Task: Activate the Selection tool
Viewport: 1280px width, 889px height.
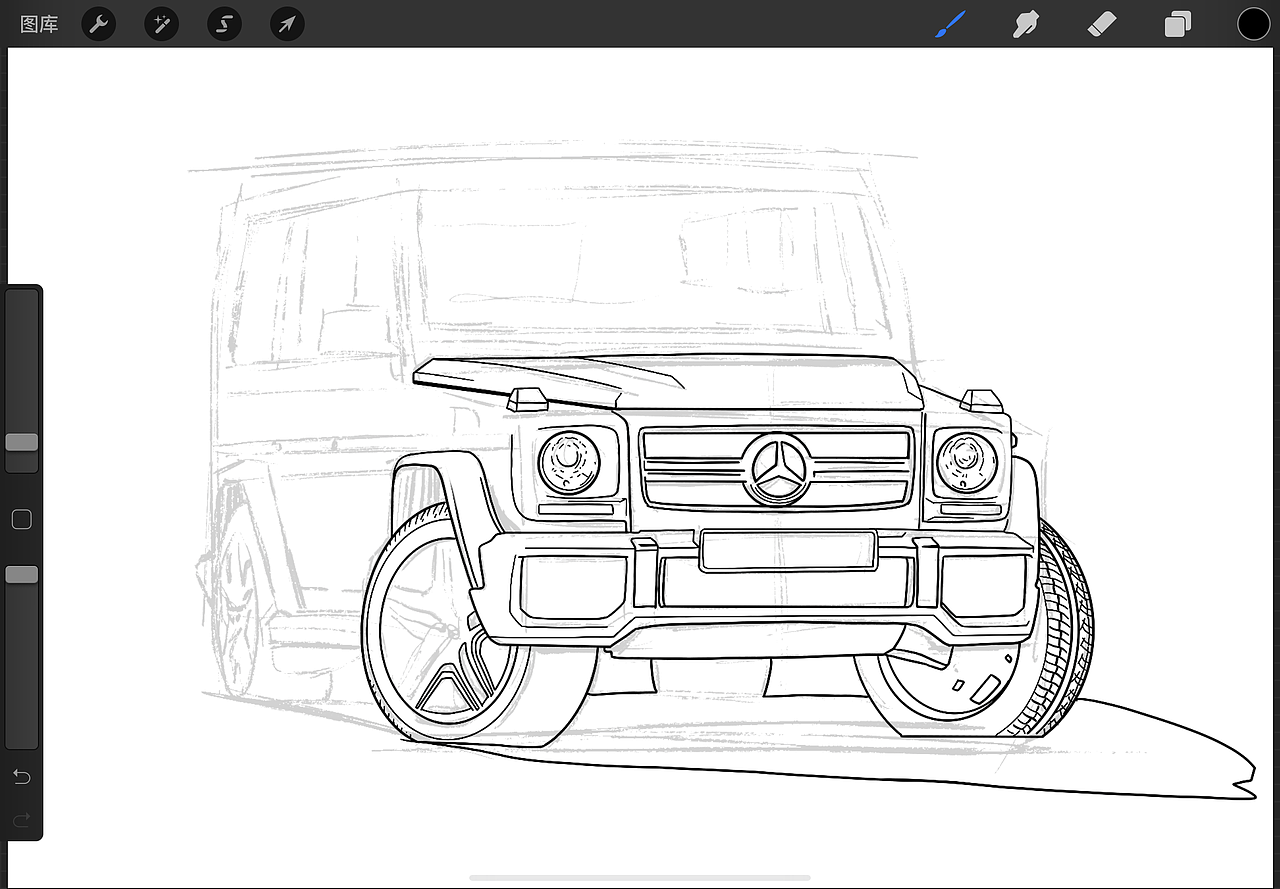Action: click(224, 24)
